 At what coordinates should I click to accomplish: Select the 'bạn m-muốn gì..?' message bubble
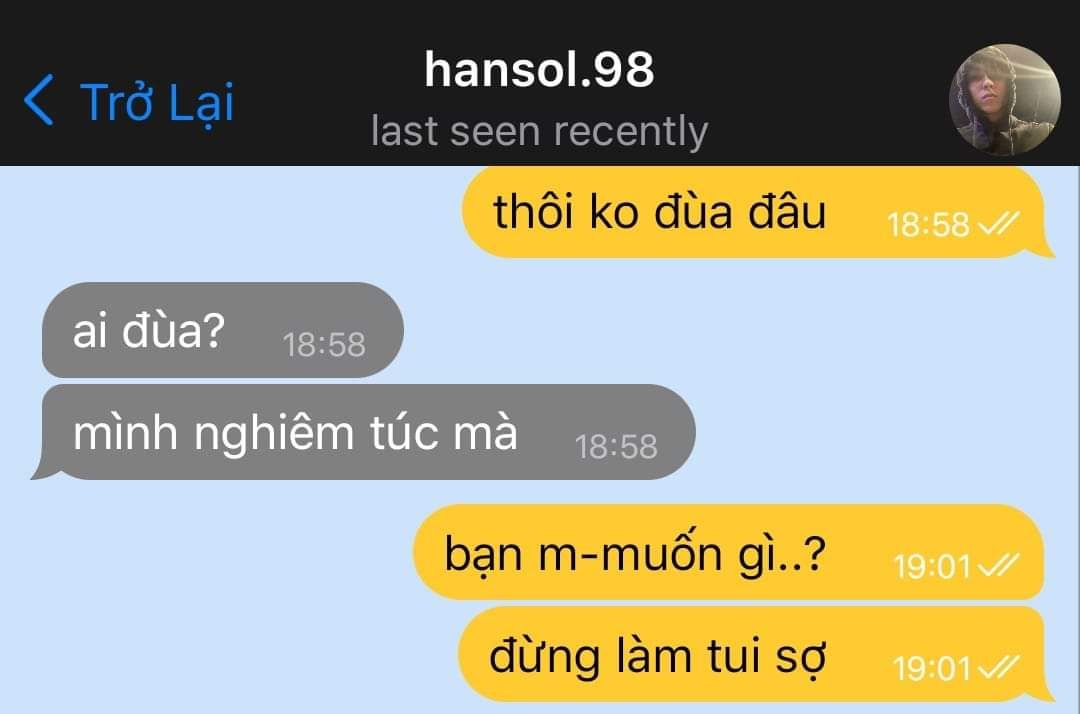(729, 552)
